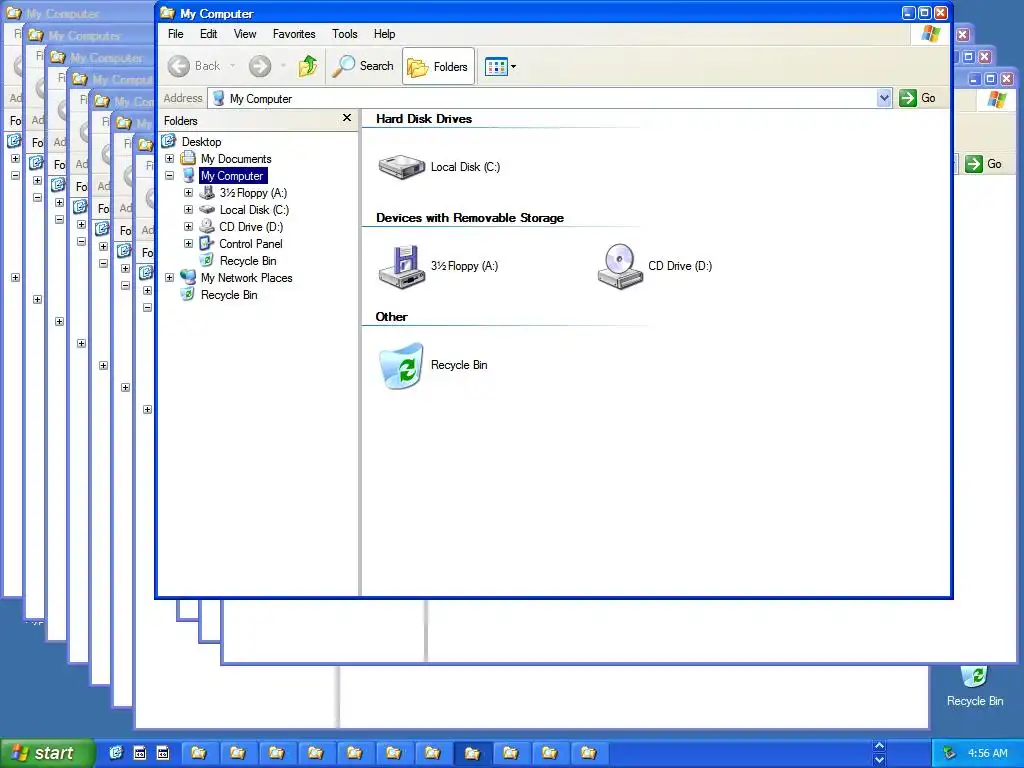
Task: Expand CD Drive (D:) tree node
Action: [x=188, y=227]
